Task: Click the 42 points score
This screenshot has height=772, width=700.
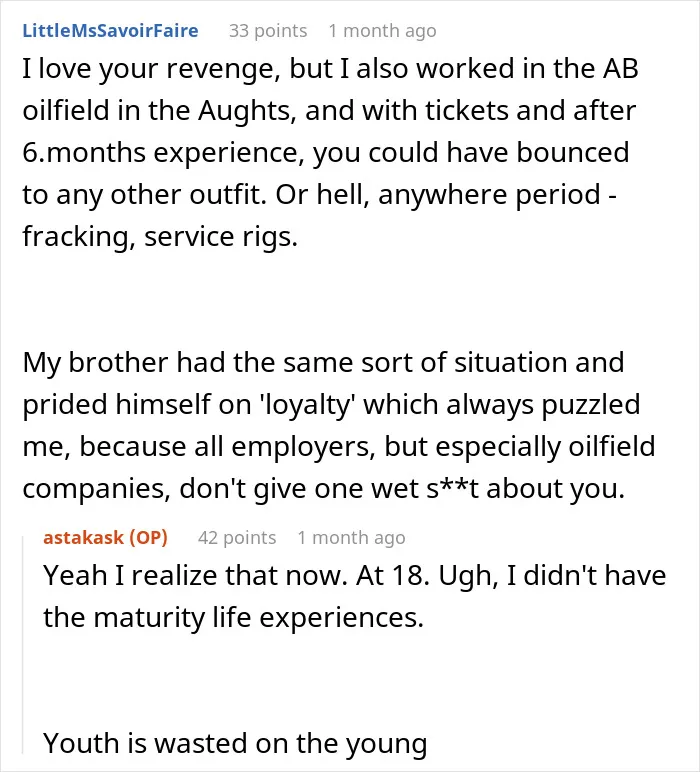Action: click(x=237, y=538)
